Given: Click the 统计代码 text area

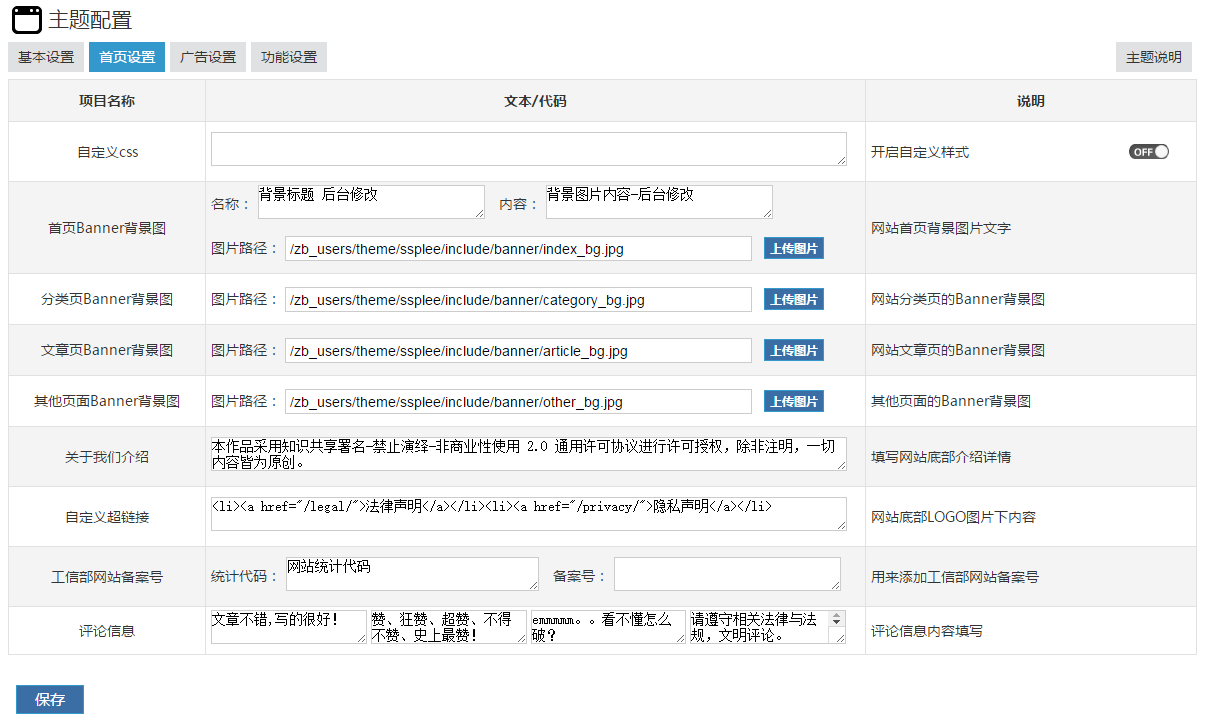Looking at the screenshot, I should [412, 574].
